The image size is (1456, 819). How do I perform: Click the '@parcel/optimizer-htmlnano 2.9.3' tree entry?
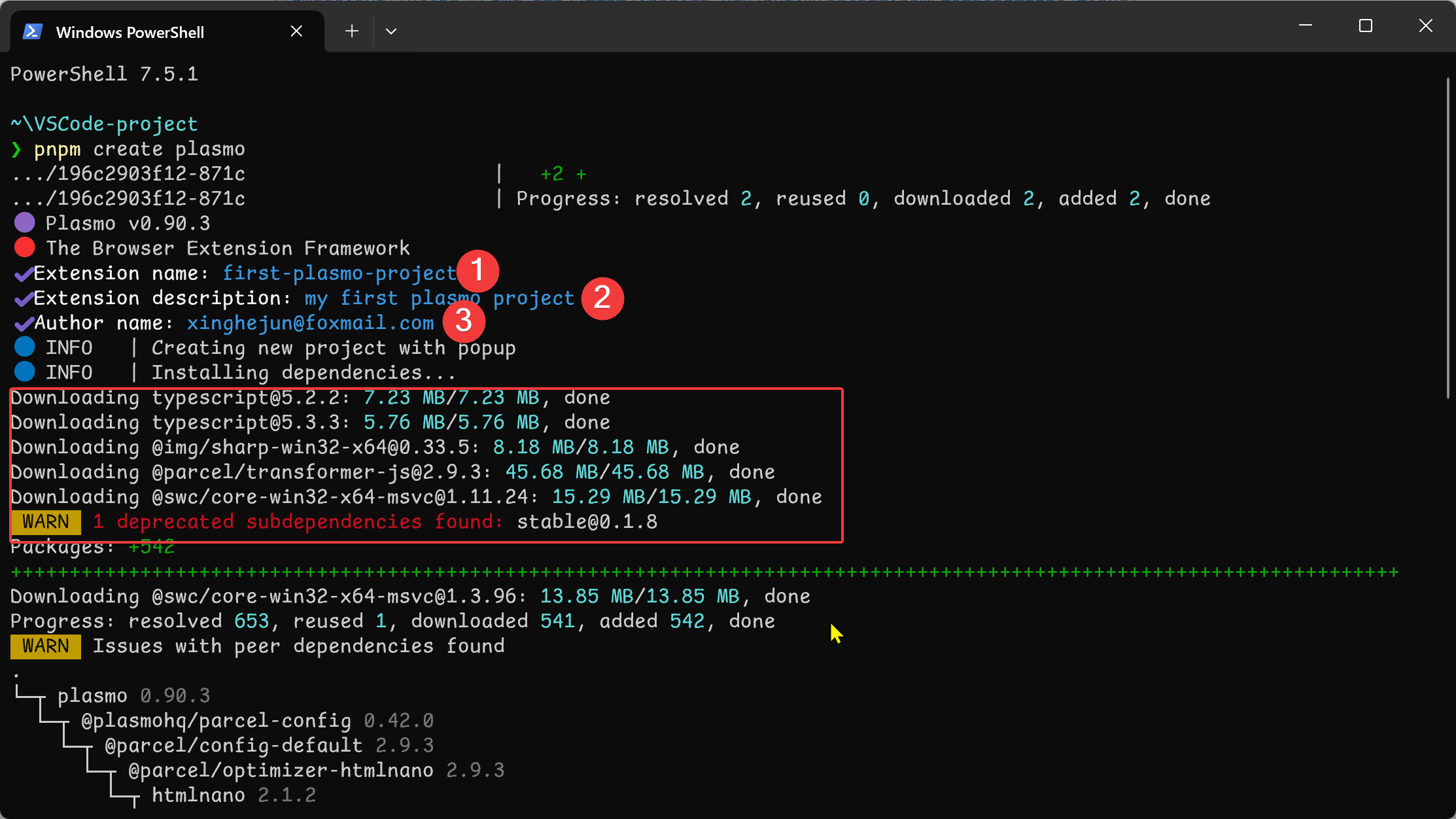tap(317, 771)
